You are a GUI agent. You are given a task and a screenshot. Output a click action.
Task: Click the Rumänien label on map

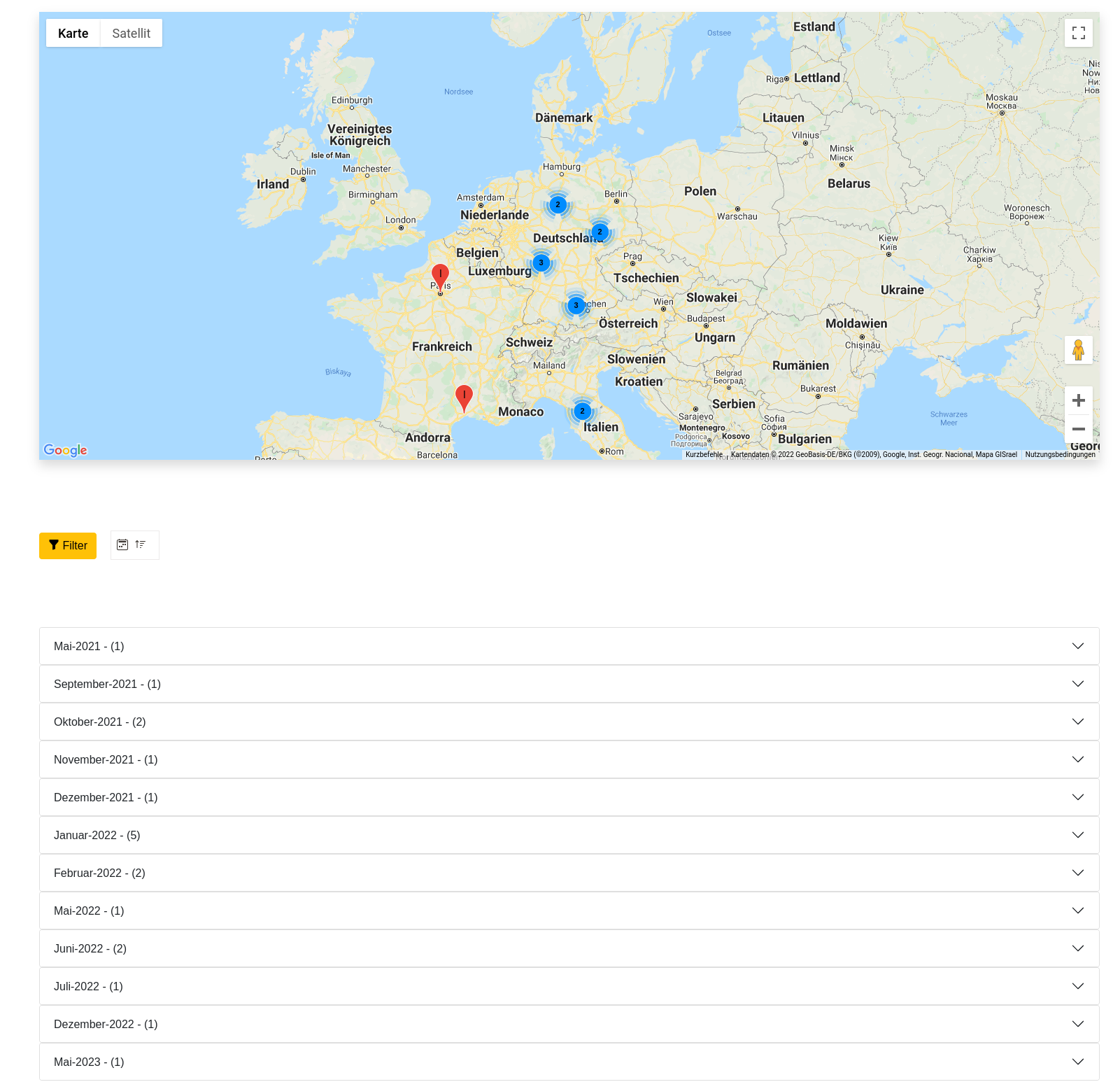point(800,365)
